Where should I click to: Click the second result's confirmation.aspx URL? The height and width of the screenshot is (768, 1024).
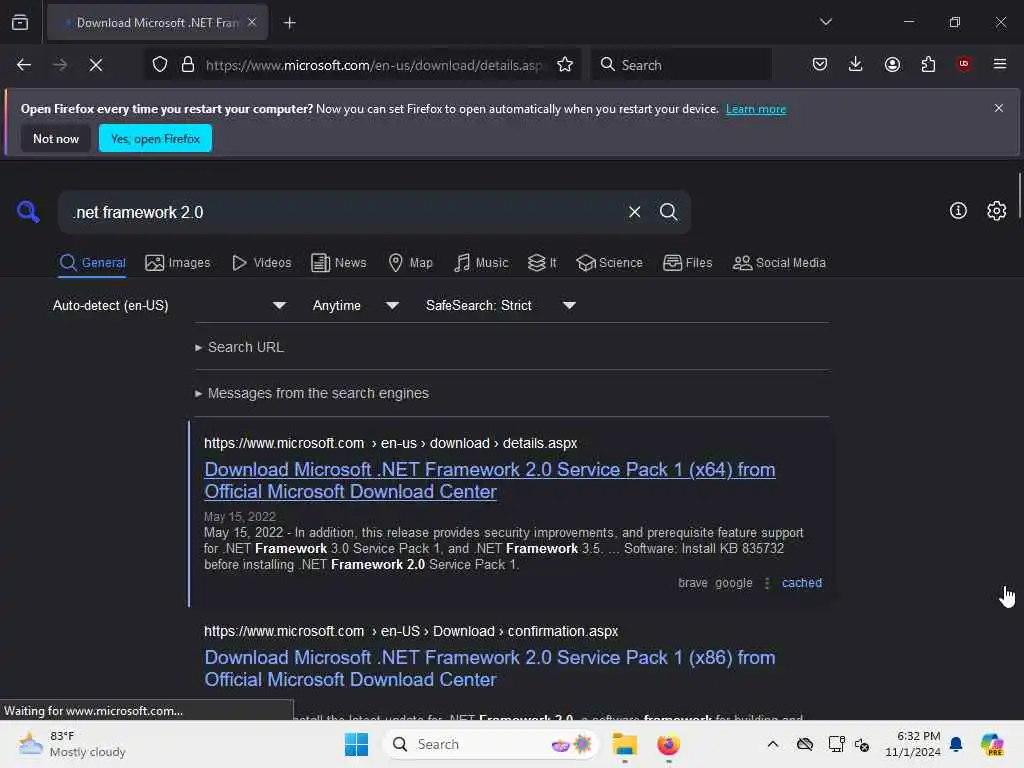point(411,632)
